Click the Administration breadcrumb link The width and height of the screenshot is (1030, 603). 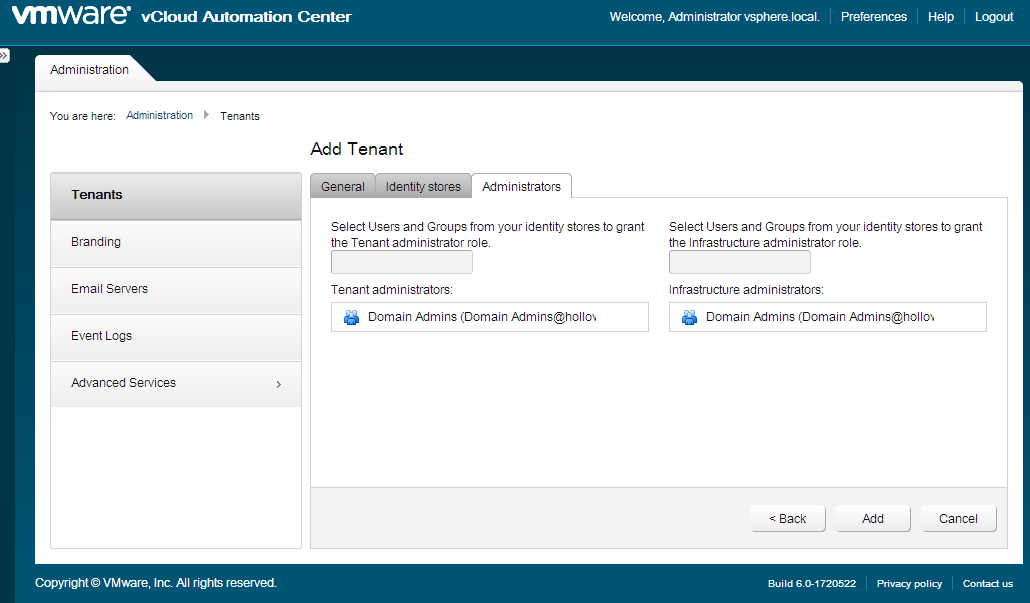159,116
